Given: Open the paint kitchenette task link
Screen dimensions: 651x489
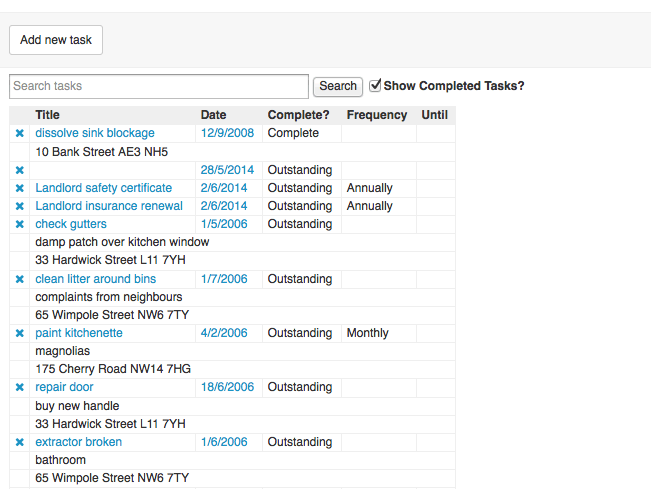Looking at the screenshot, I should 79,333.
